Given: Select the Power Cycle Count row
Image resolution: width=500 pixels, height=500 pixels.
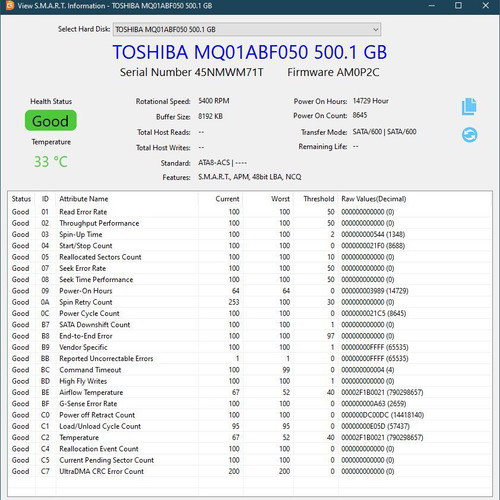Looking at the screenshot, I should (x=250, y=313).
